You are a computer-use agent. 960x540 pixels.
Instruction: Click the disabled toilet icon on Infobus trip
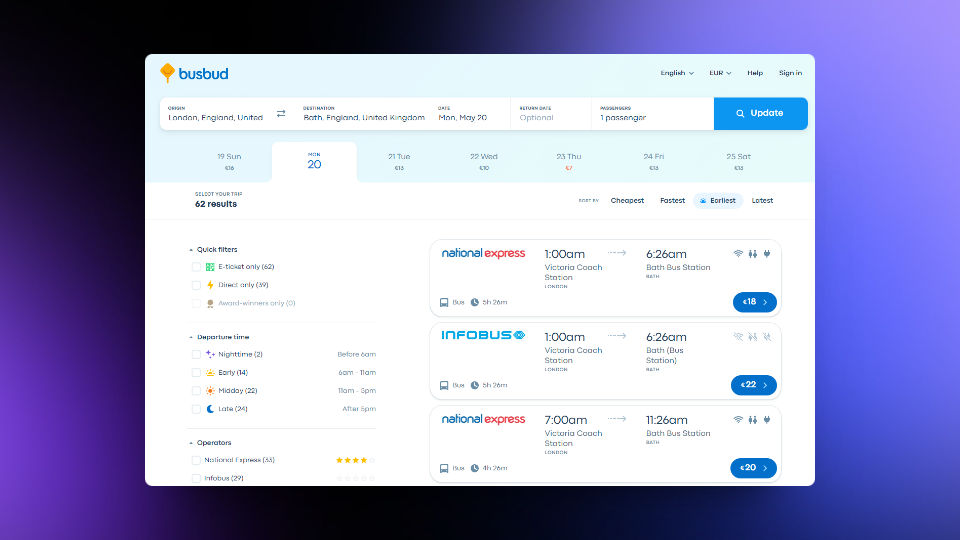click(752, 337)
